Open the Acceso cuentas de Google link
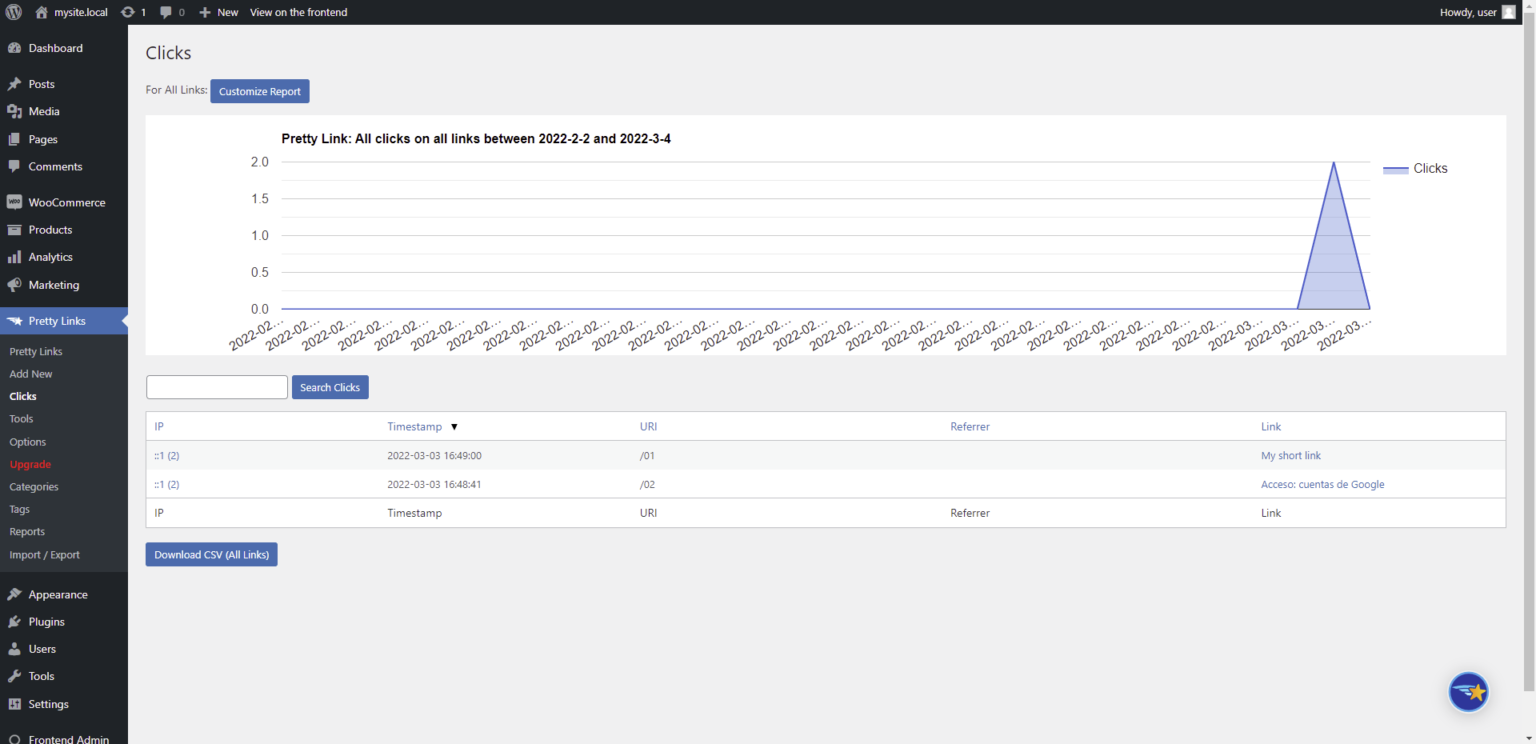The height and width of the screenshot is (744, 1536). pos(1322,484)
